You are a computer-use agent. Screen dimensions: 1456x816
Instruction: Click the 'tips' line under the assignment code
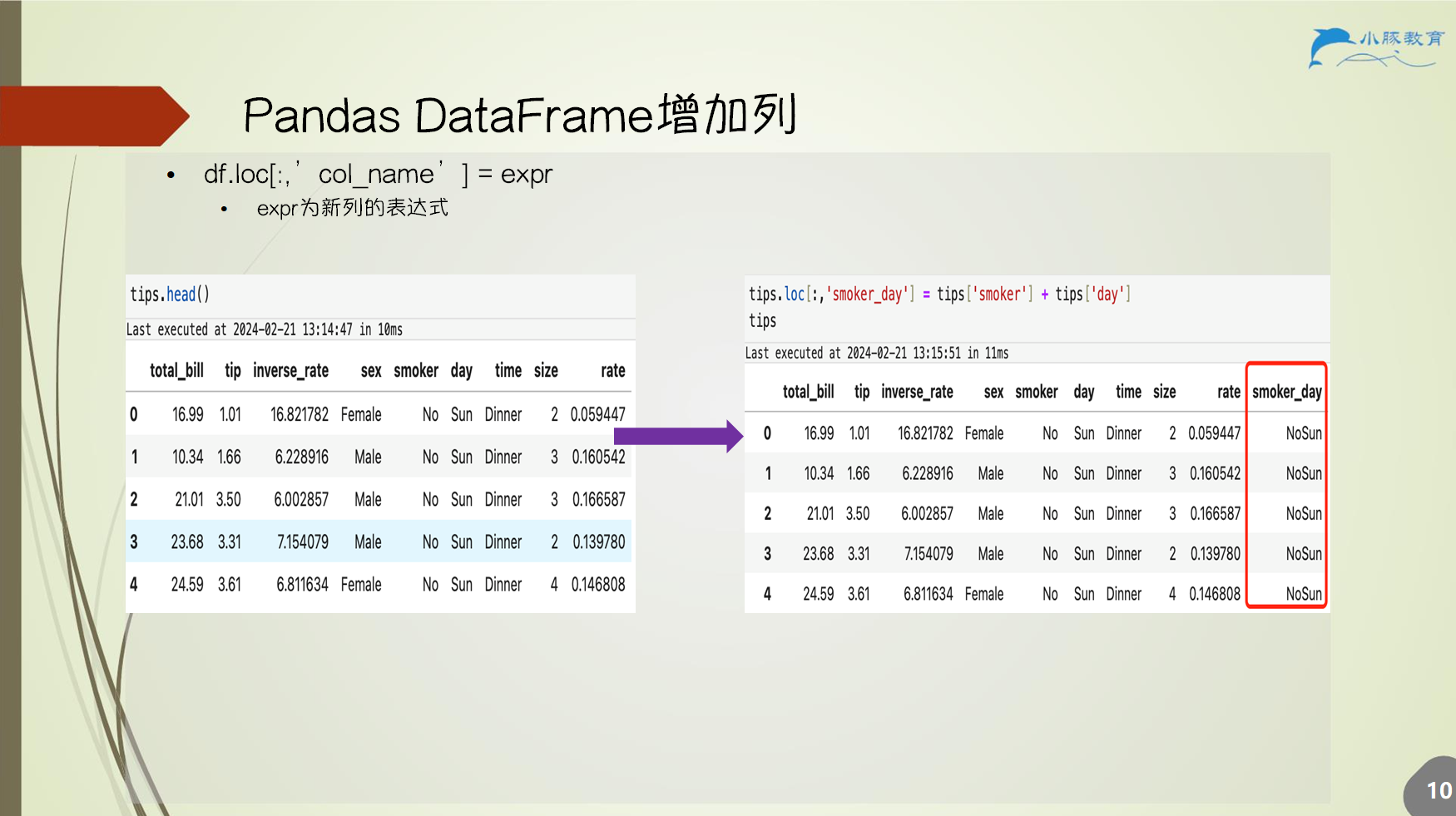point(762,320)
